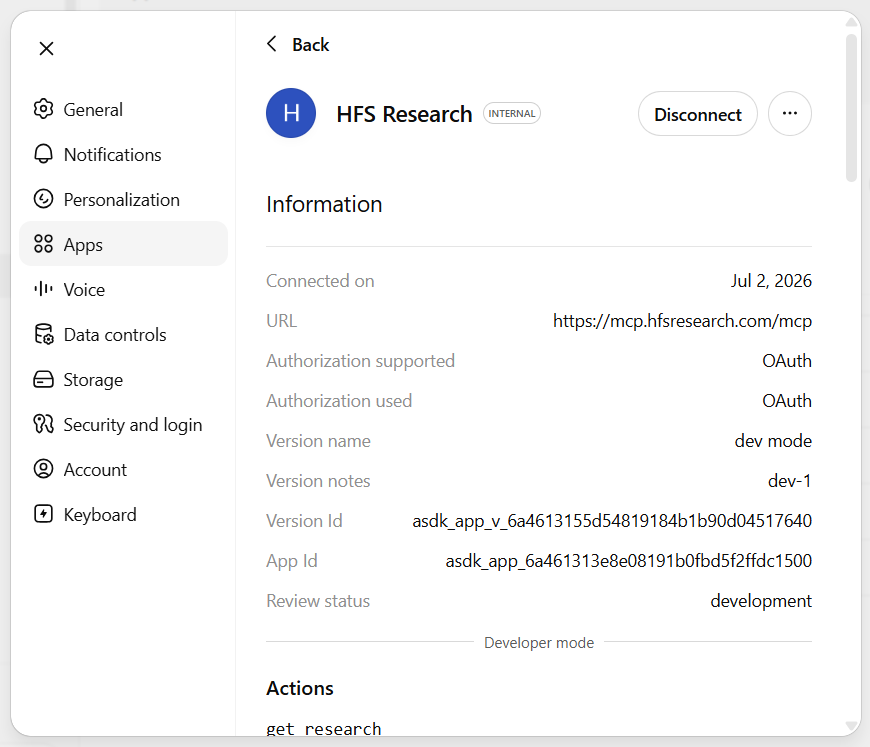Click the Voice waveform icon
870x747 pixels.
click(x=43, y=289)
